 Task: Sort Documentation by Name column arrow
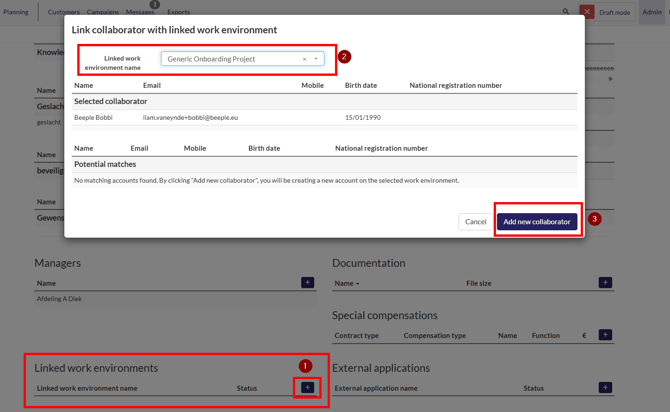pyautogui.click(x=357, y=284)
